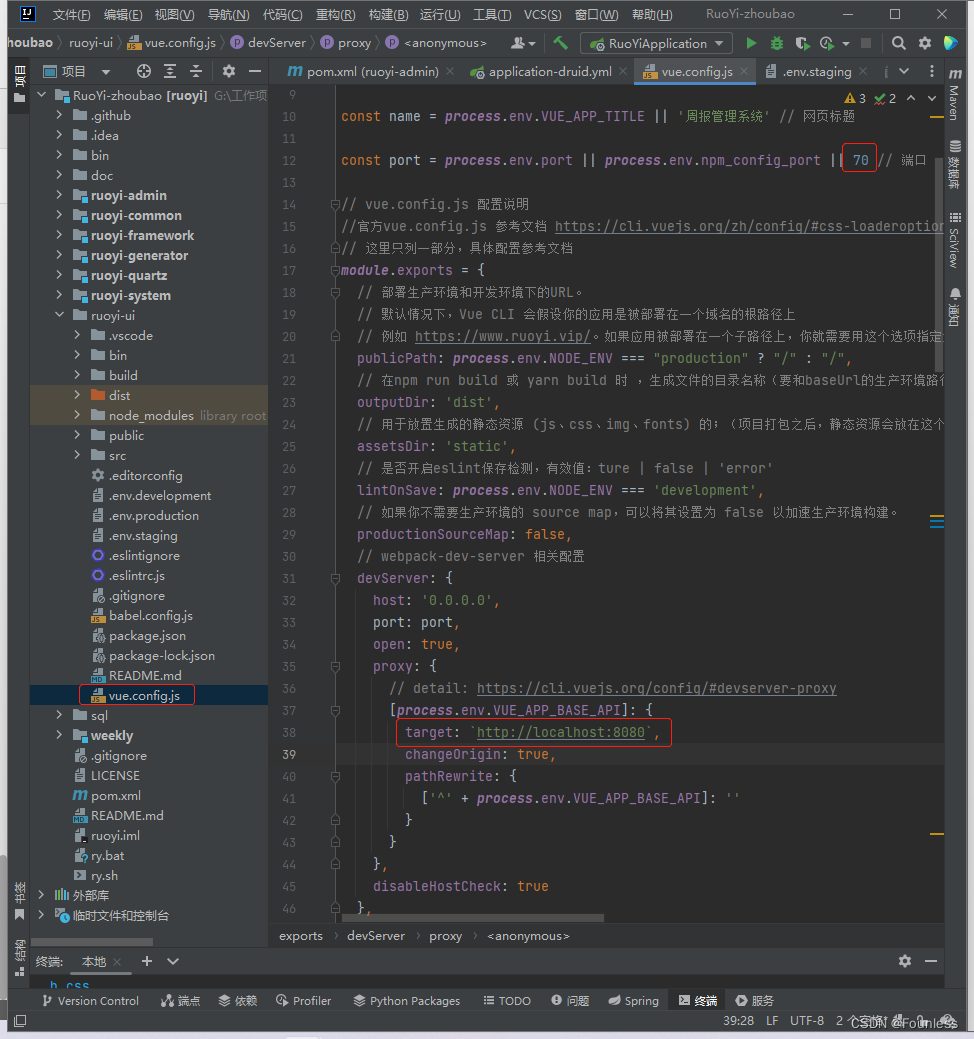Expand the ruoyi-admin module folder
The image size is (974, 1039).
59,195
